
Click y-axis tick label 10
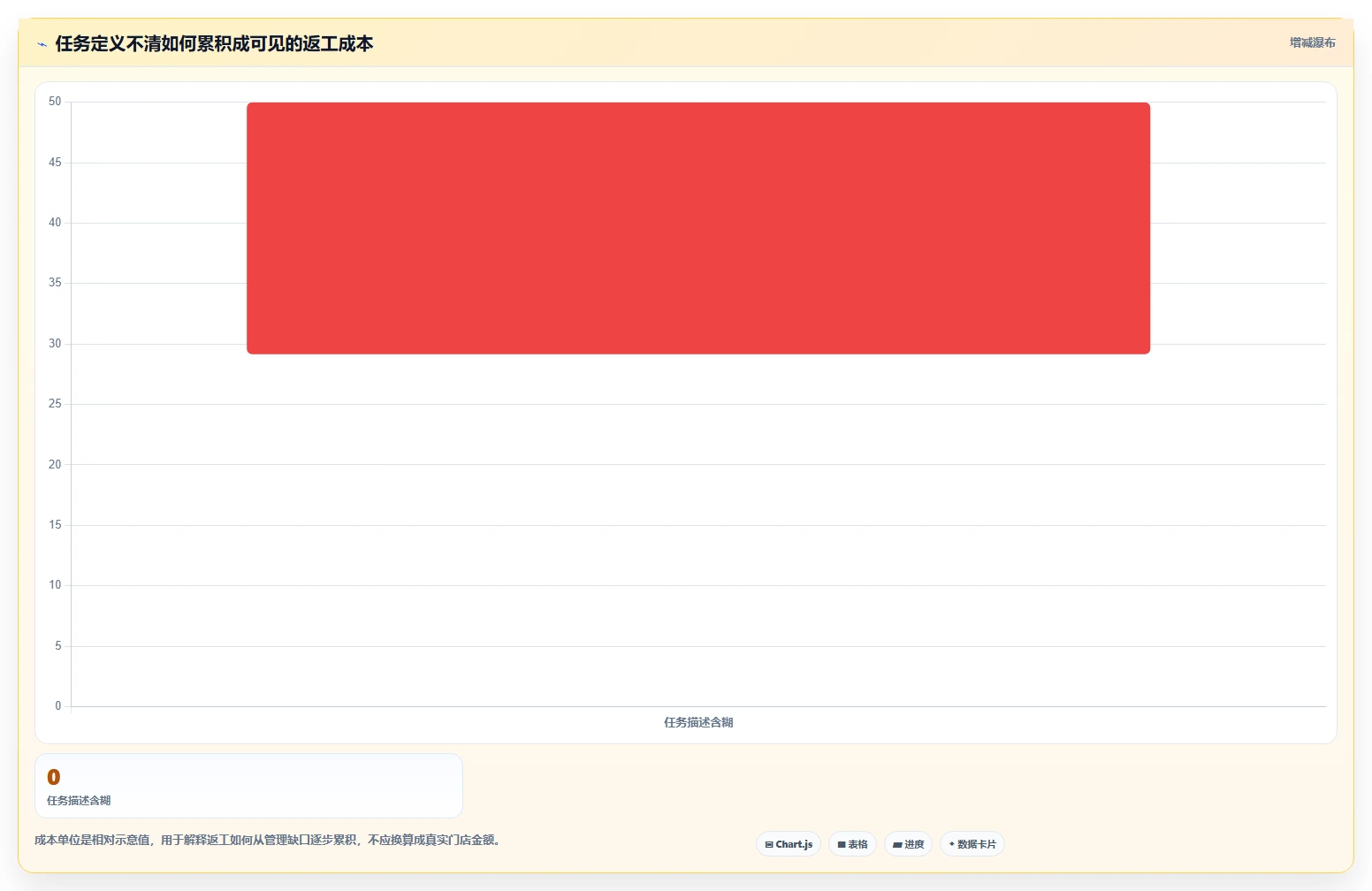coord(55,585)
